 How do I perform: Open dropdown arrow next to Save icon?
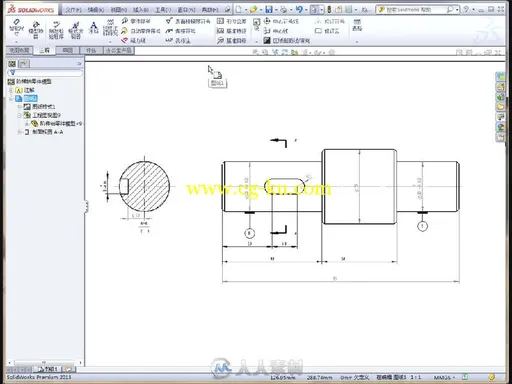(276, 10)
